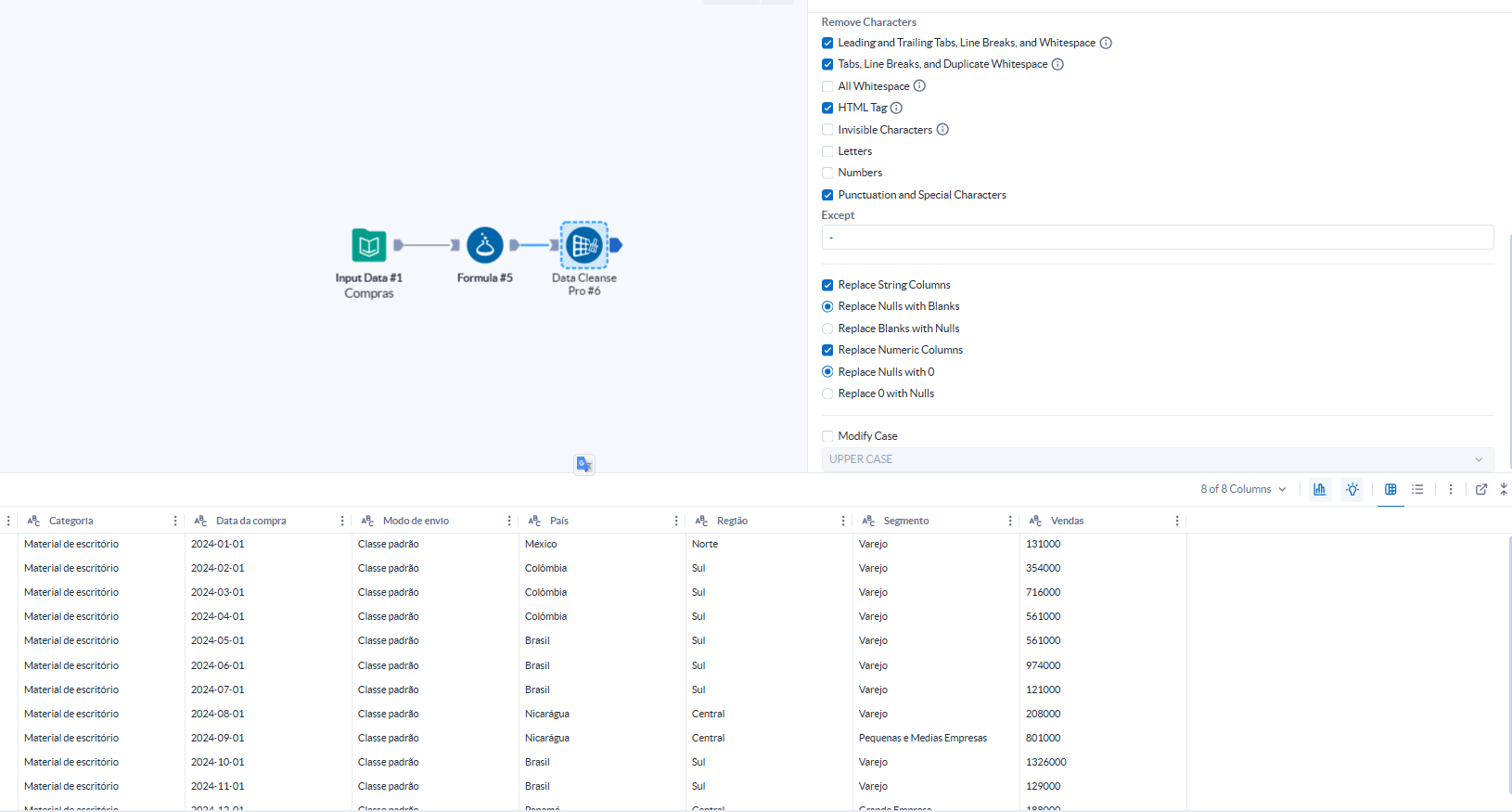Show info for All Whitespace option
The image size is (1512, 812).
point(919,86)
